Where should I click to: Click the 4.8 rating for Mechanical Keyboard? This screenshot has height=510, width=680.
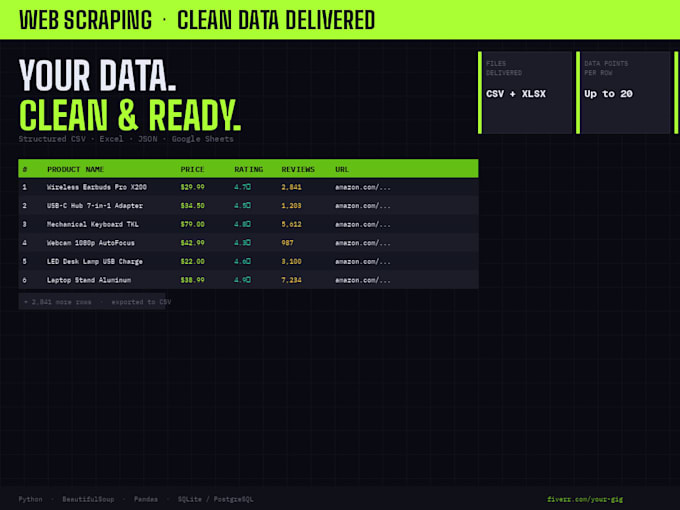coord(242,224)
